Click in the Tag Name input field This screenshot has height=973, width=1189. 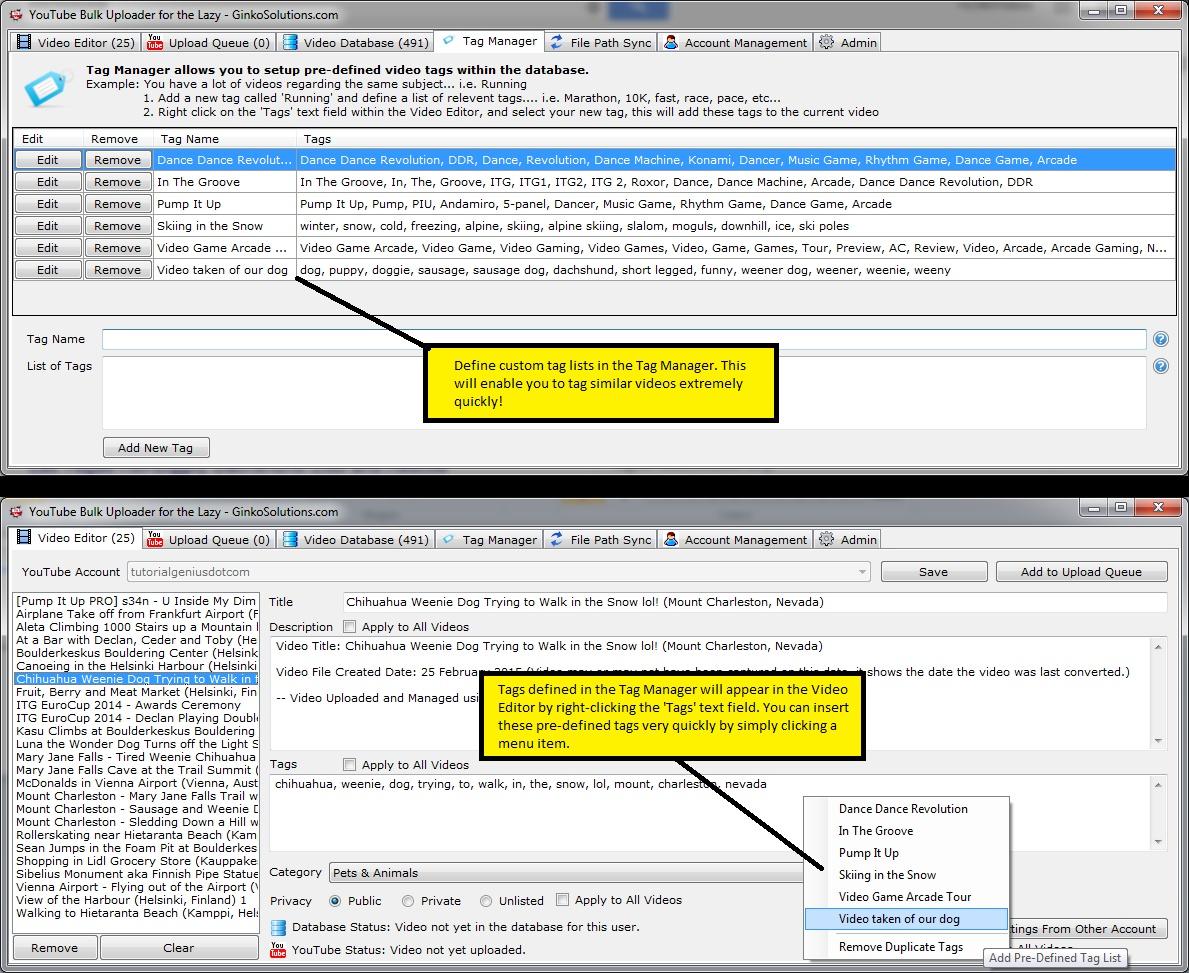pos(623,339)
